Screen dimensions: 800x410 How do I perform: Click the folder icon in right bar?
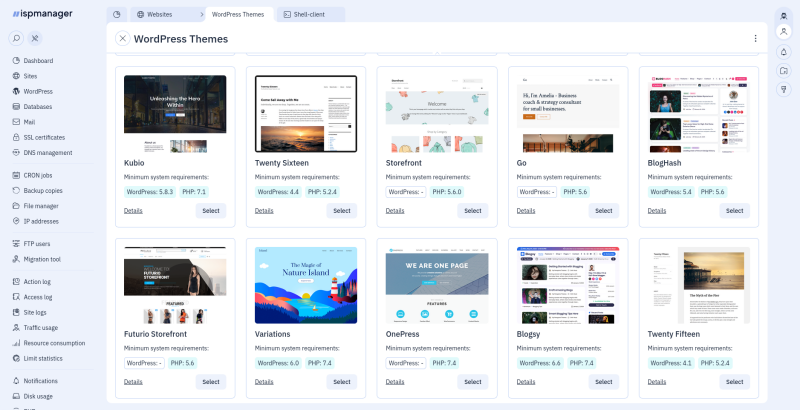coord(784,70)
